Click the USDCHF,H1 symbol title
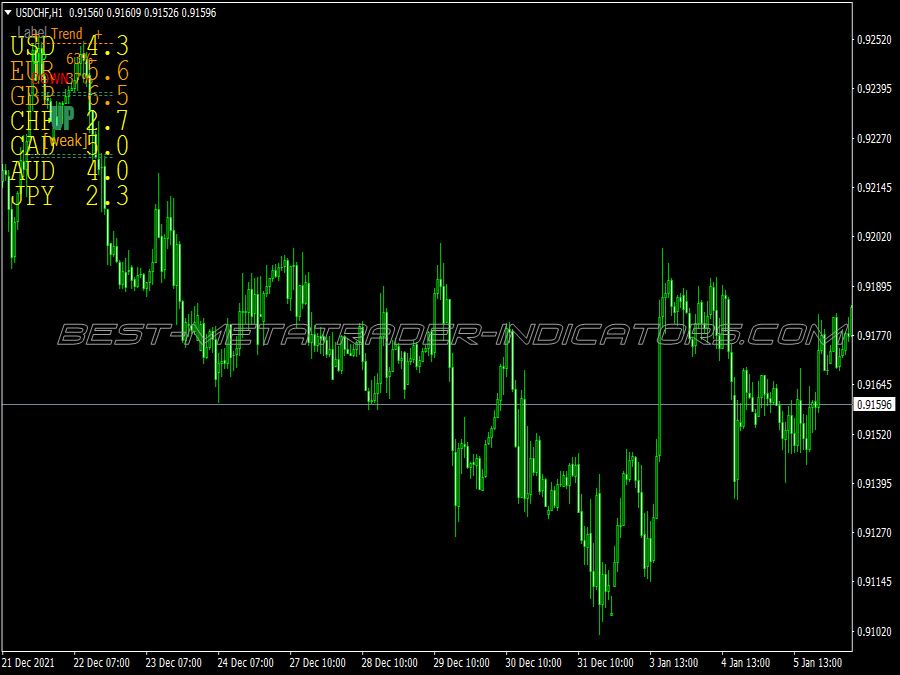Image resolution: width=900 pixels, height=675 pixels. (39, 13)
